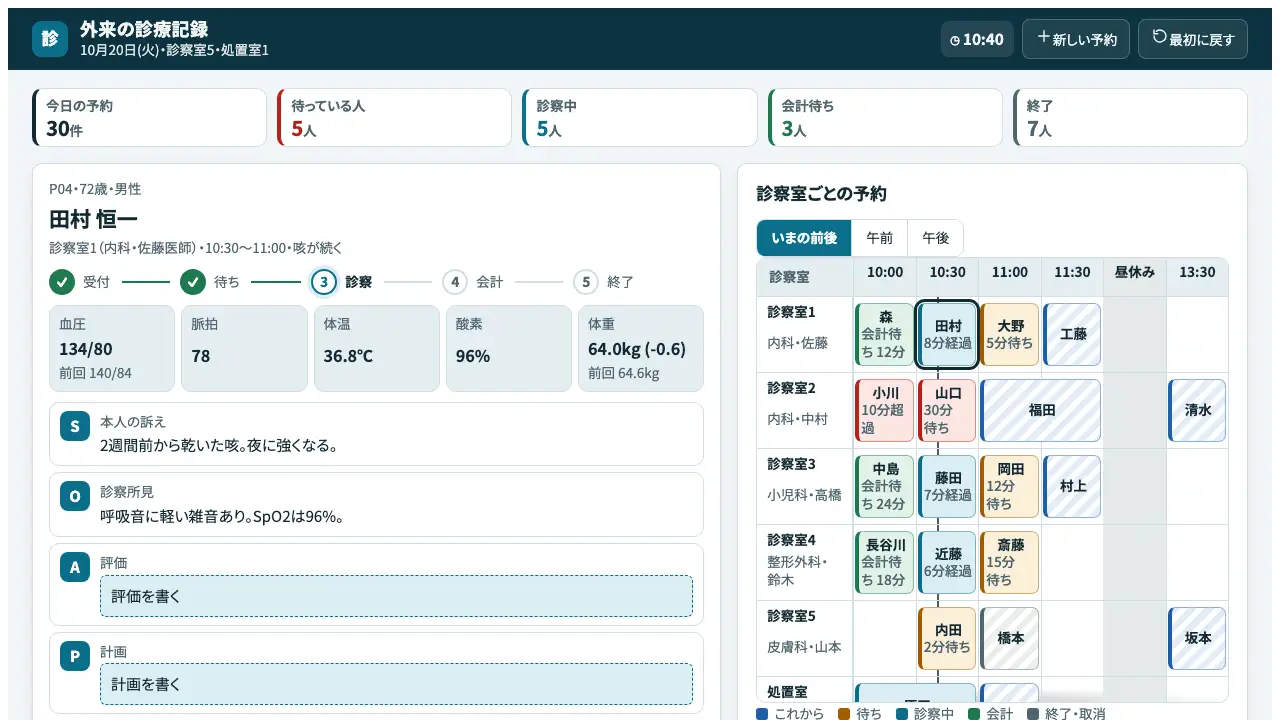This screenshot has width=1280, height=720.
Task: Select 田村 appointment in 診察室1
Action: (947, 335)
